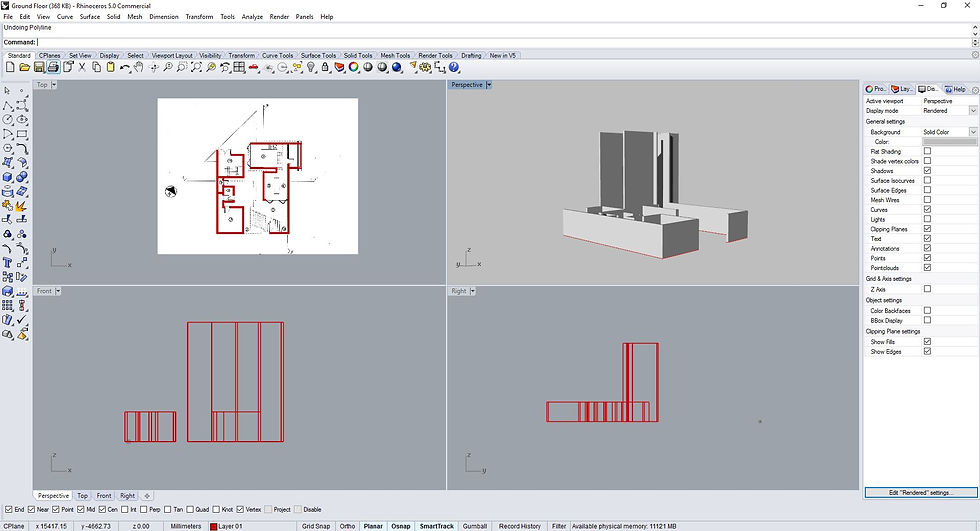Switch to the Curve Tools toolbar tab
Image resolution: width=980 pixels, height=531 pixels.
coord(277,56)
